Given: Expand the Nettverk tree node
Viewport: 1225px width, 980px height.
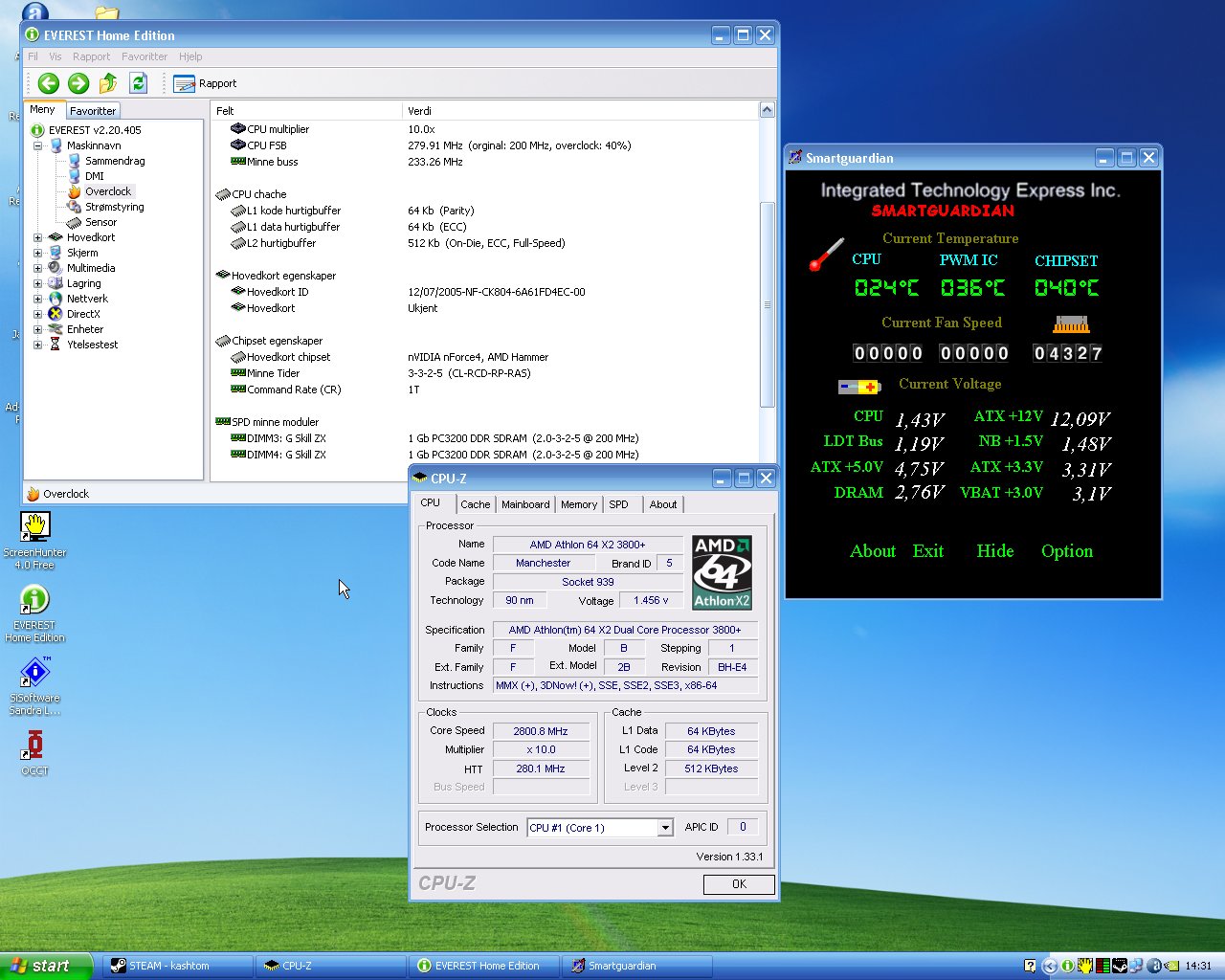Looking at the screenshot, I should tap(37, 299).
